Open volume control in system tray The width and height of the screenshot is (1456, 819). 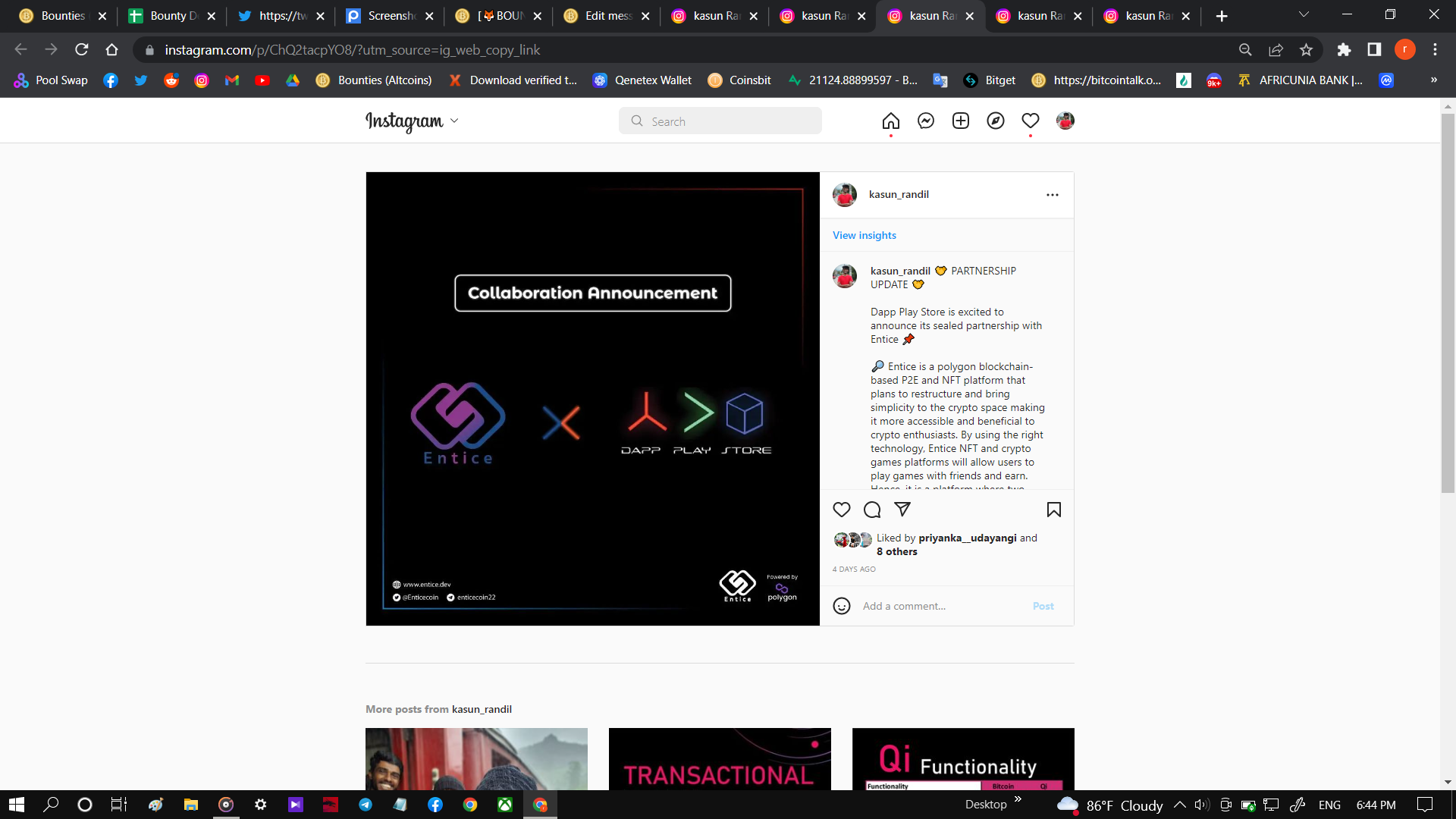[1202, 805]
